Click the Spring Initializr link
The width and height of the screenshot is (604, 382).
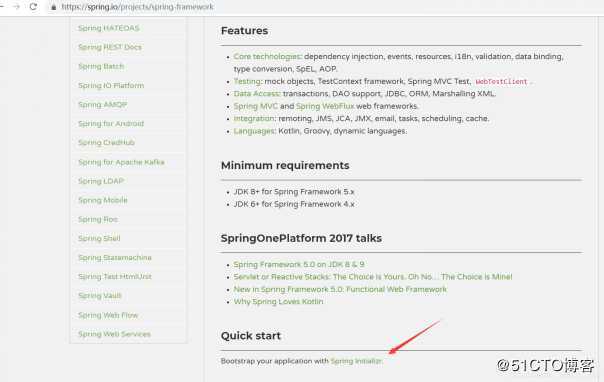click(356, 361)
